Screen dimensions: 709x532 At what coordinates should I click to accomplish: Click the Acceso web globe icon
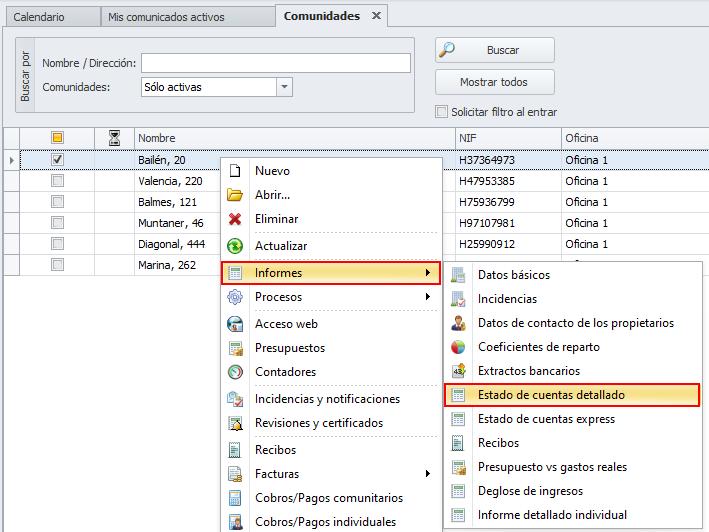(235, 324)
